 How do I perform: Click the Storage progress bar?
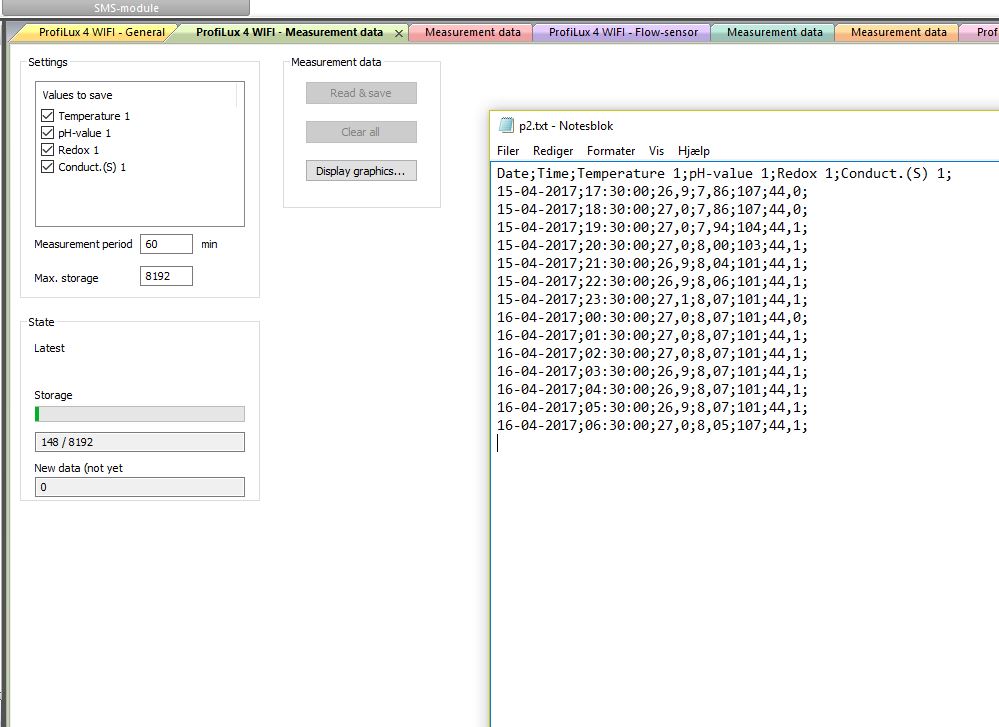(139, 414)
